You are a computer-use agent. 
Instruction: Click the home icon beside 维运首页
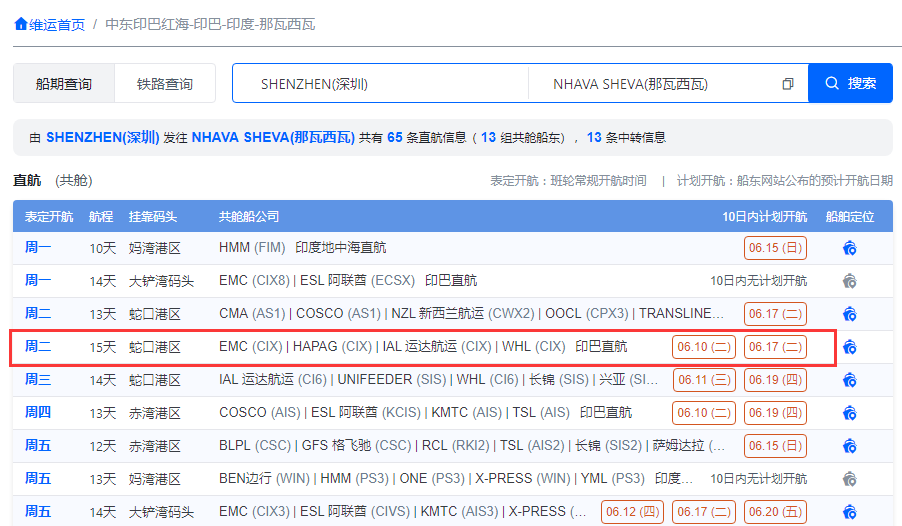click(21, 24)
